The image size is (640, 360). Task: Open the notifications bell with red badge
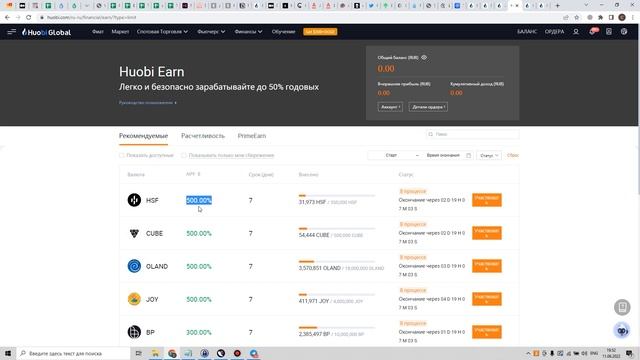tap(593, 31)
